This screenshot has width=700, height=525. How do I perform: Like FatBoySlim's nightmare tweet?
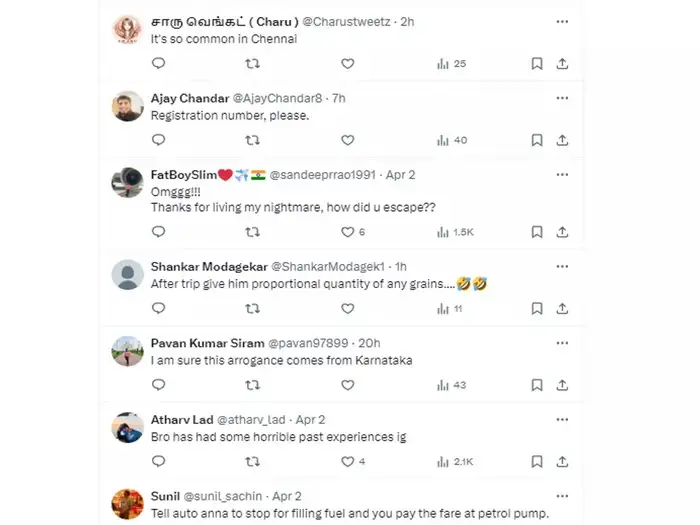[x=348, y=232]
